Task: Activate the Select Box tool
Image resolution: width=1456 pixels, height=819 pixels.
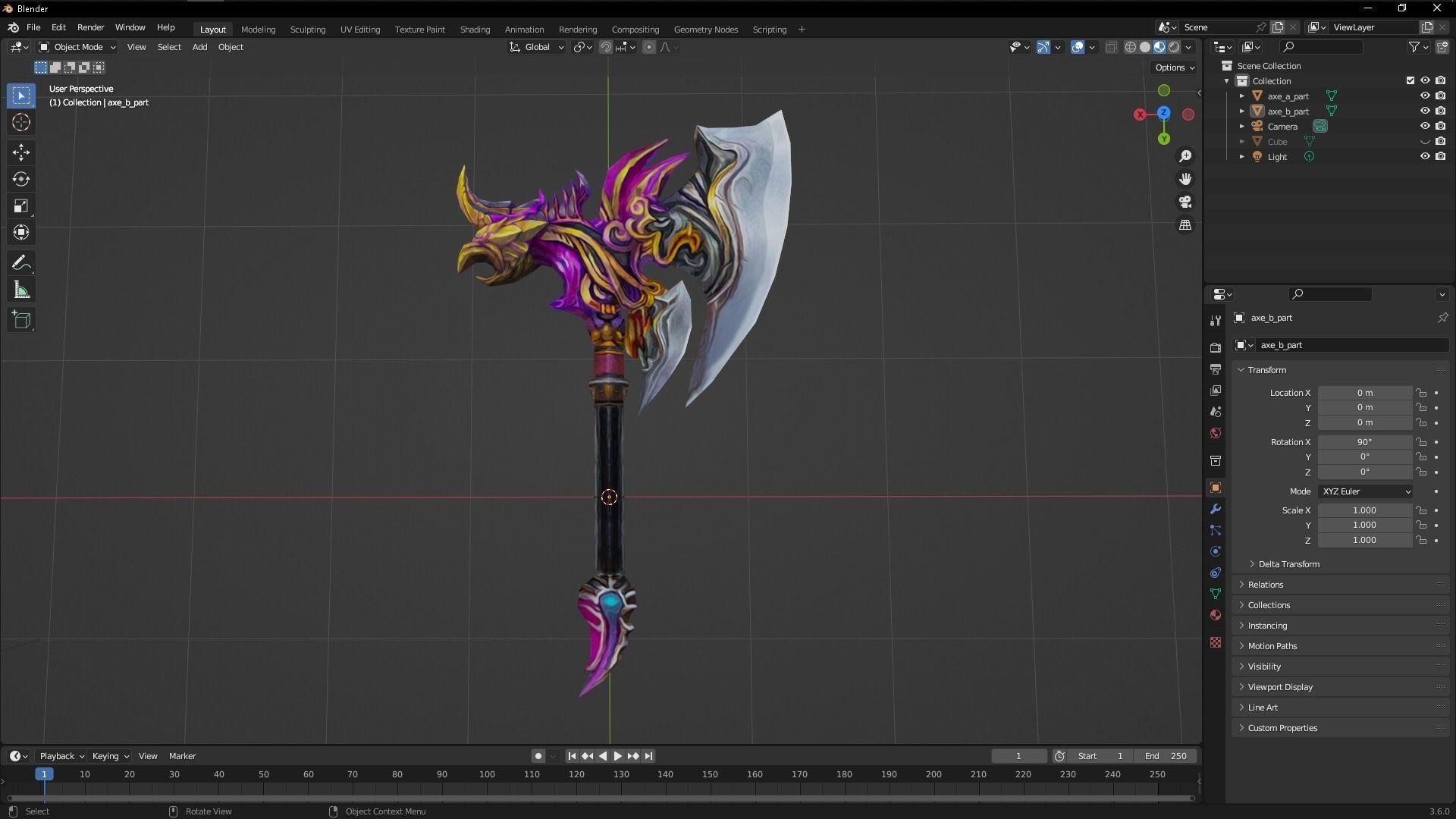Action: (21, 96)
